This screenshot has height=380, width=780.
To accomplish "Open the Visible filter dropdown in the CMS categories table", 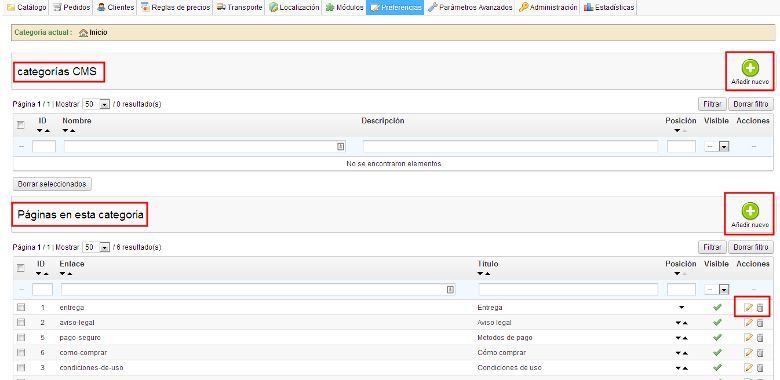I will 717,147.
